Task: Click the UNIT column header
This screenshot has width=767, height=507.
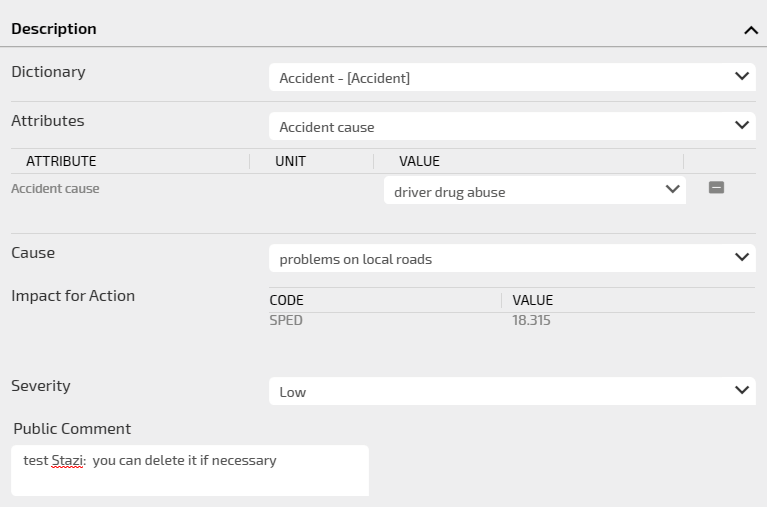Action: pyautogui.click(x=290, y=161)
